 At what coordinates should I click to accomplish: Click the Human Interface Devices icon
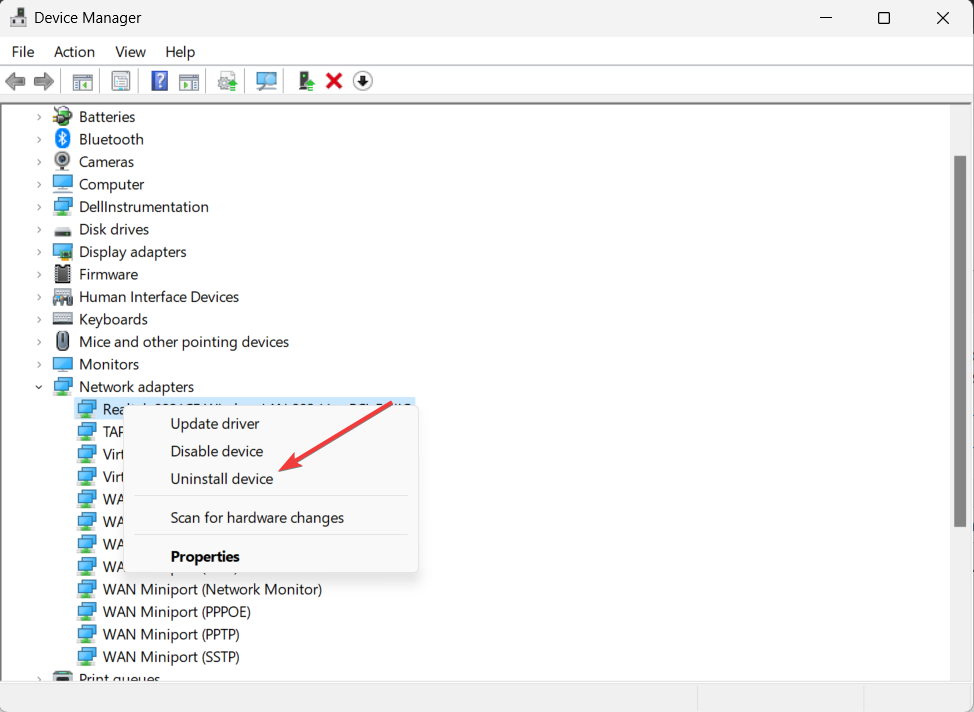tap(62, 297)
